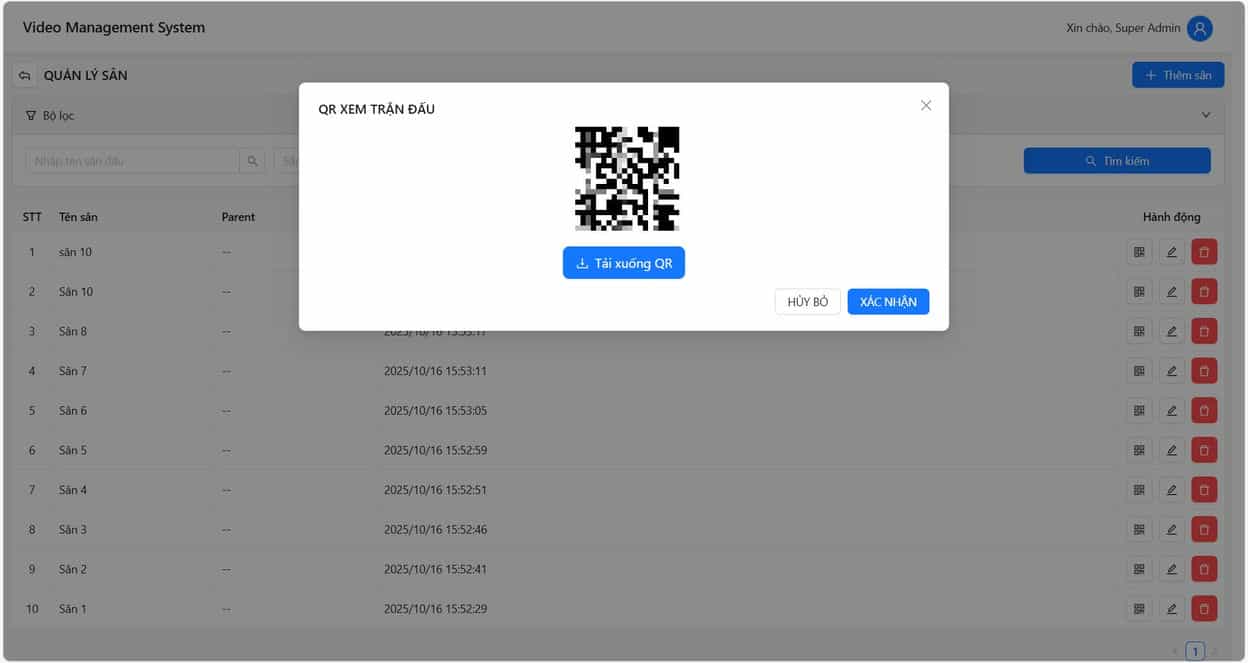Image resolution: width=1248 pixels, height=663 pixels.
Task: Click pencil edit icon for Sân 3
Action: click(x=1171, y=529)
